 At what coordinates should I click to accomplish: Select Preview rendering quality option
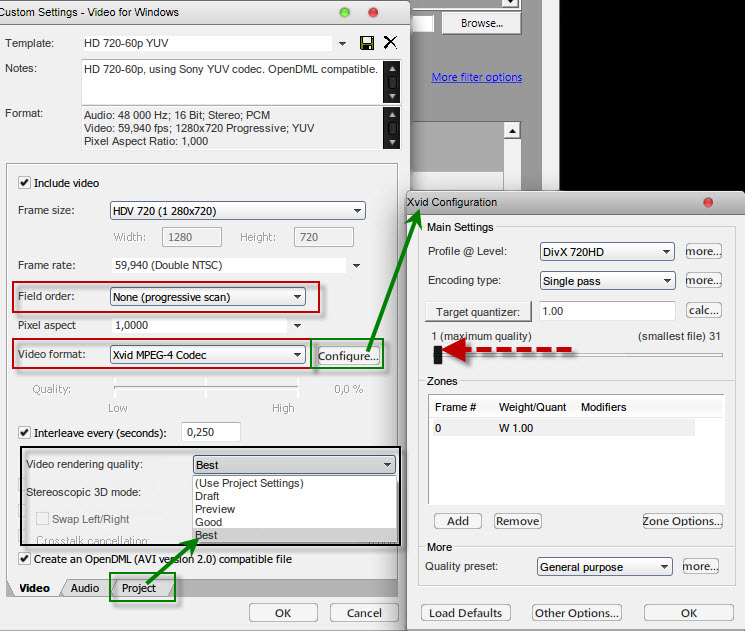point(214,509)
